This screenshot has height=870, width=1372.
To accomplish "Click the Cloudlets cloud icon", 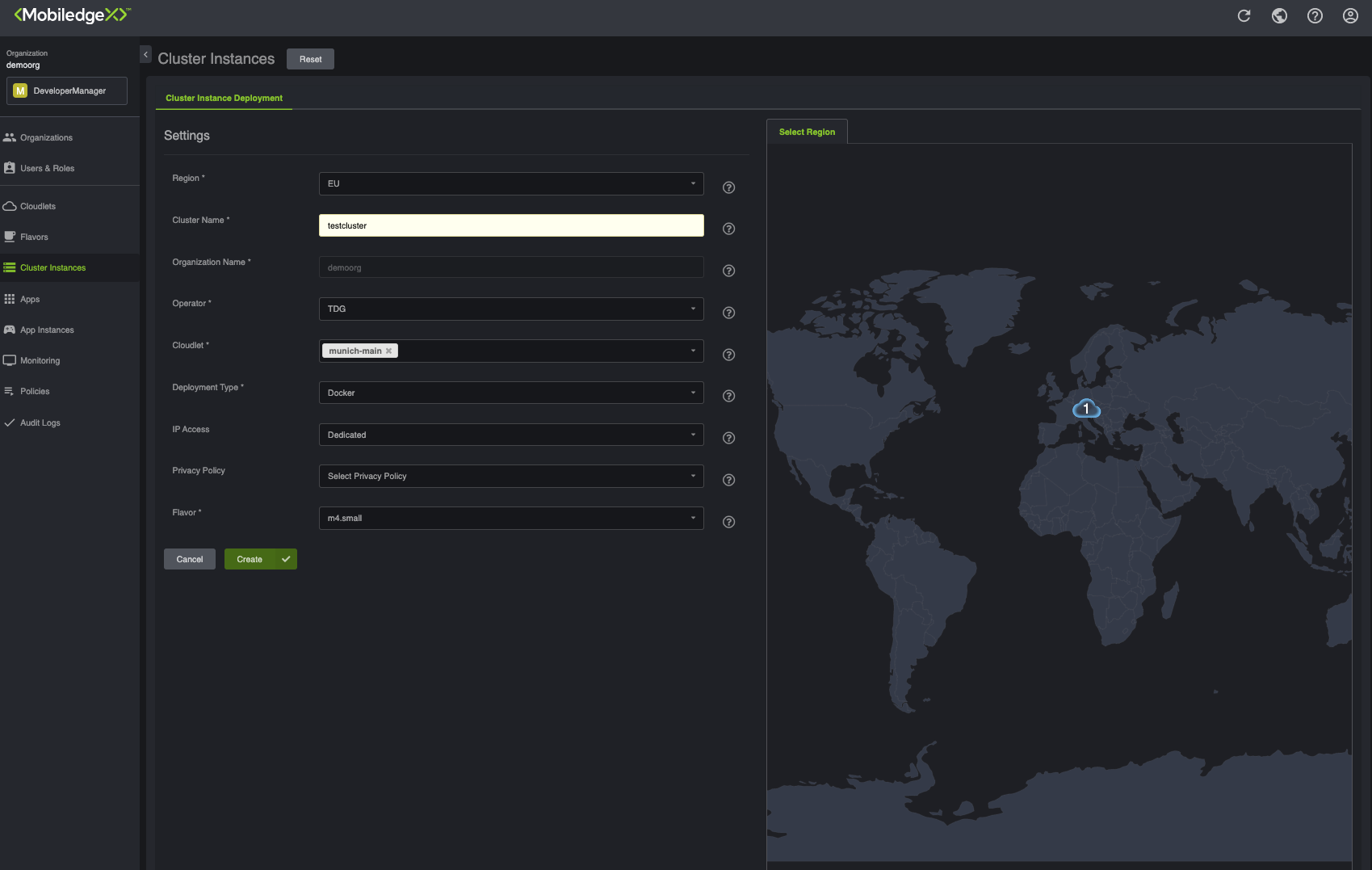I will [x=10, y=206].
